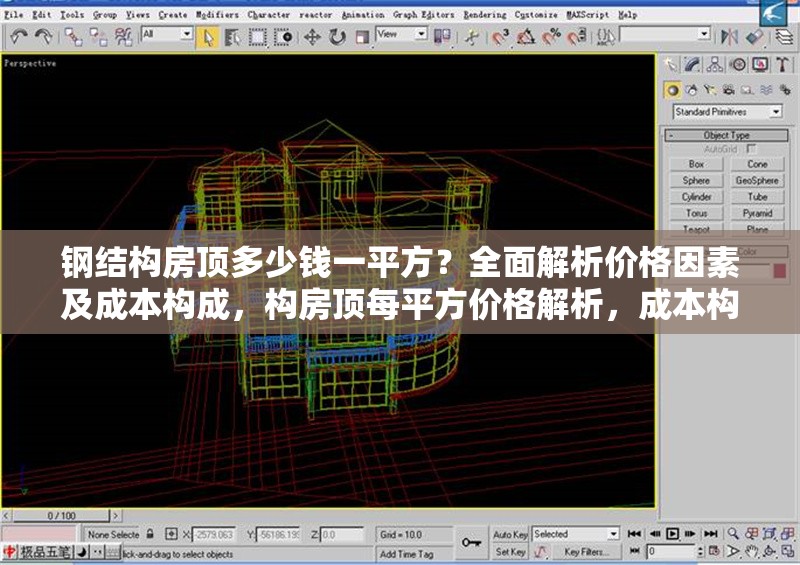Click the 0 / 100 time slider

tap(62, 516)
